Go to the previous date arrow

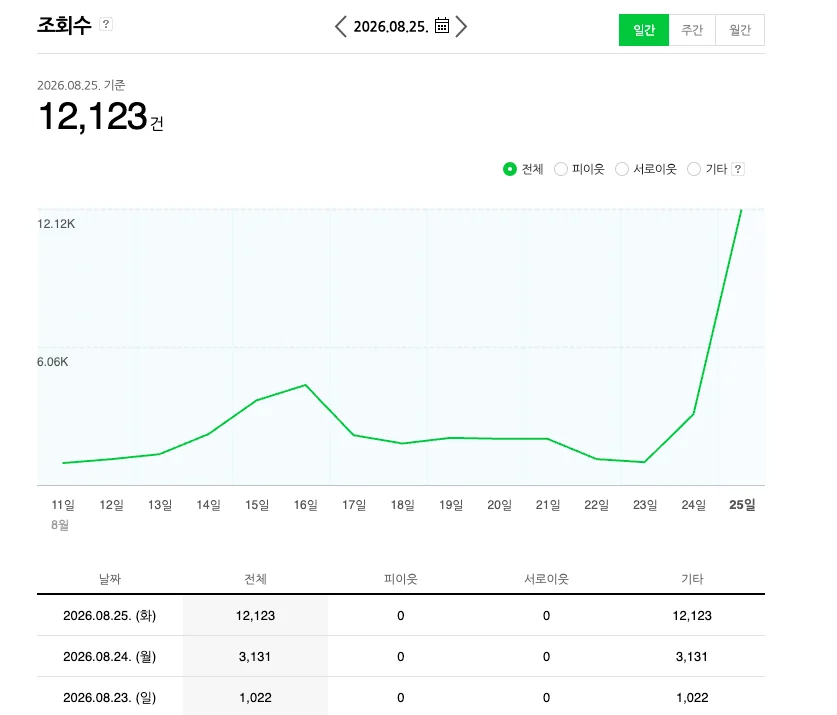click(341, 26)
